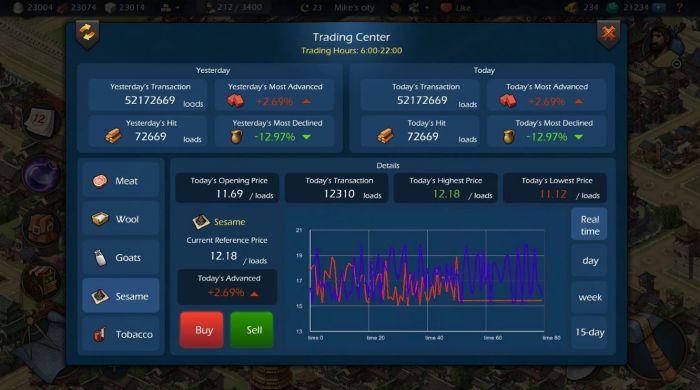Click the green down arrow in Yesterday's Most Declined
700x390 pixels.
[x=307, y=137]
